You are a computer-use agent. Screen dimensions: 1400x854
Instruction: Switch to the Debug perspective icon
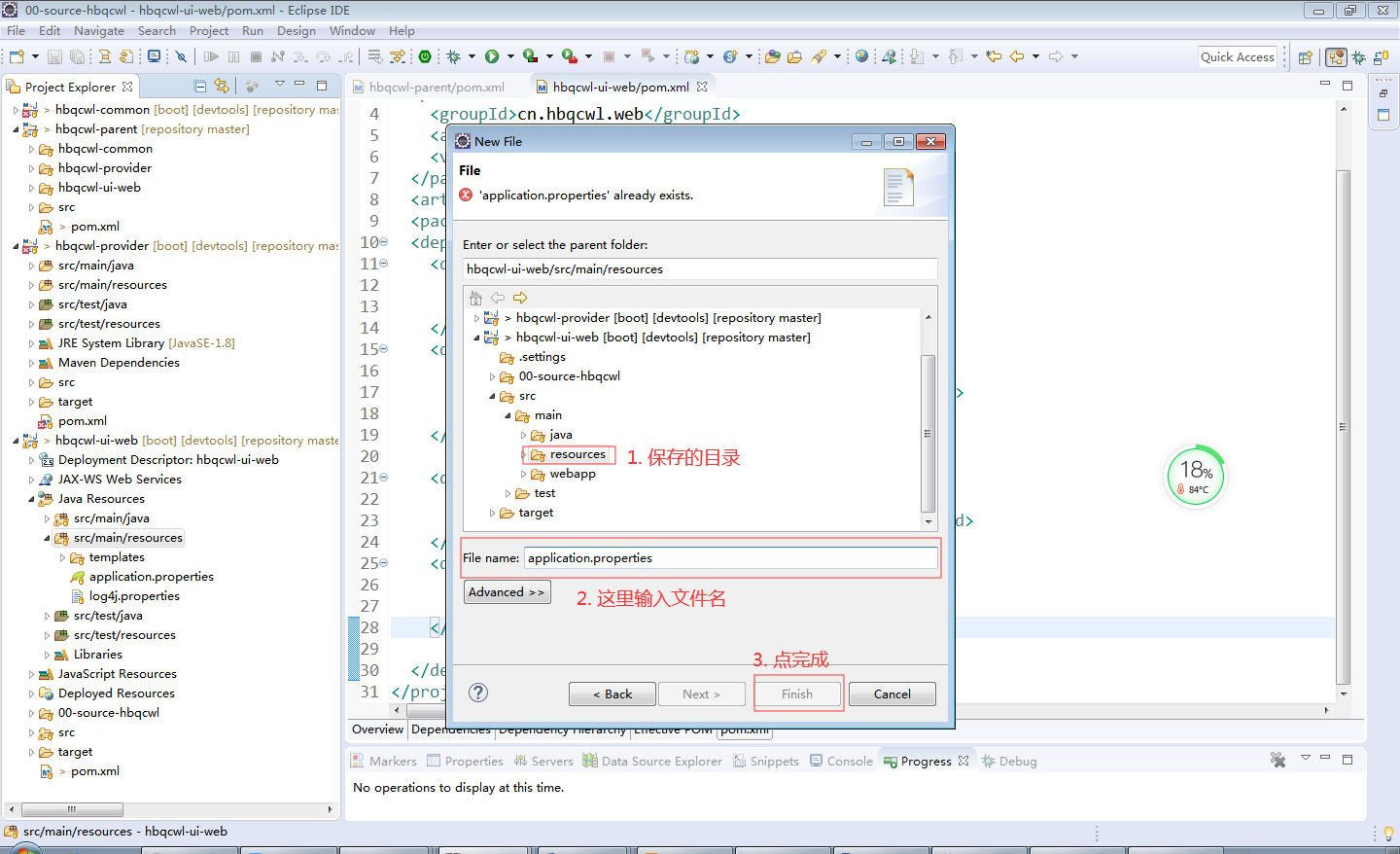click(x=1358, y=57)
